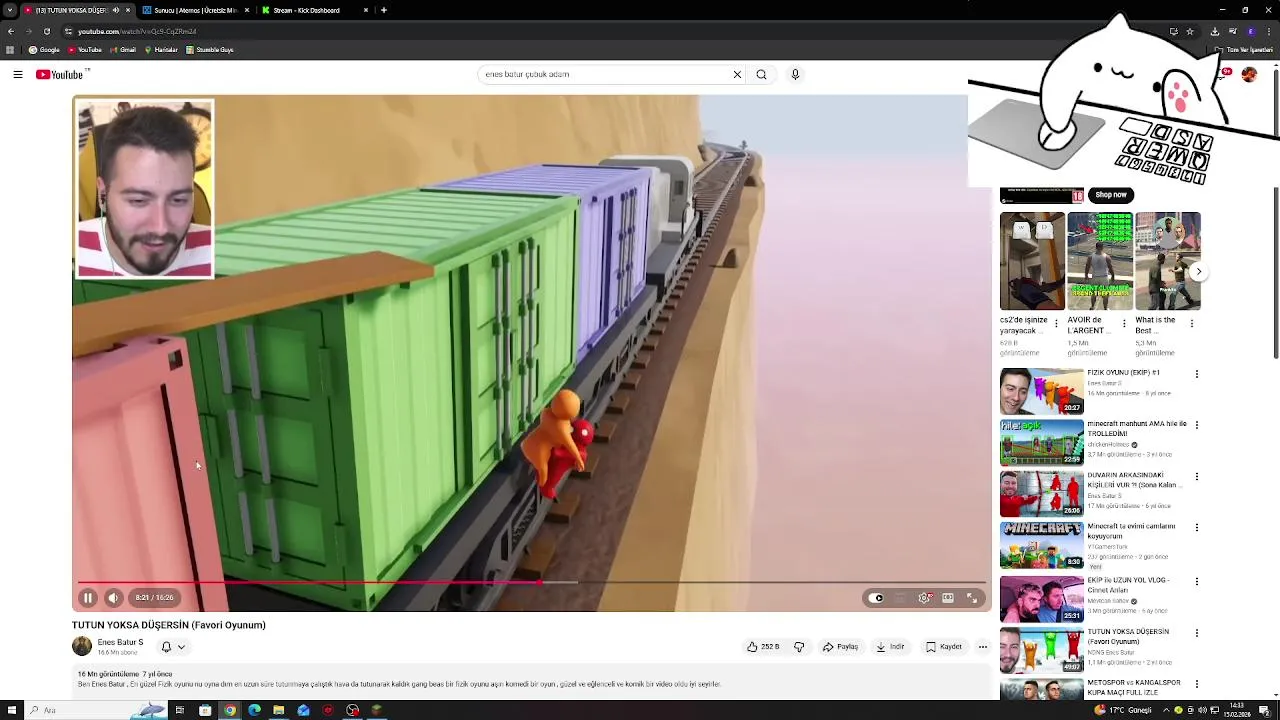Show hidden system tray icons

(1168, 710)
